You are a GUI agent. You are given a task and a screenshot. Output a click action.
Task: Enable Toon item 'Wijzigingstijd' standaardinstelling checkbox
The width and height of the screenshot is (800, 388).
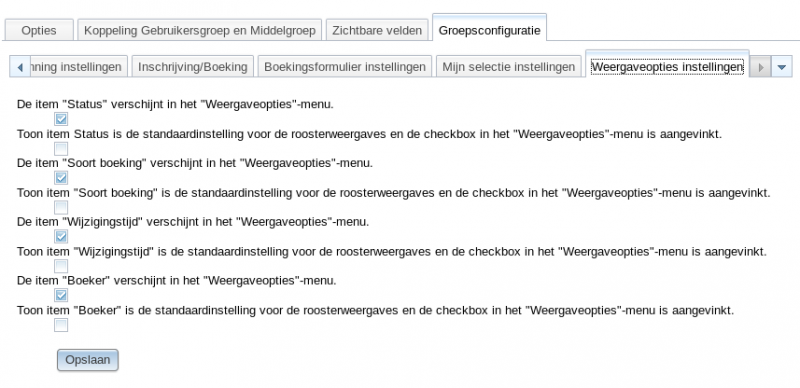tap(61, 266)
